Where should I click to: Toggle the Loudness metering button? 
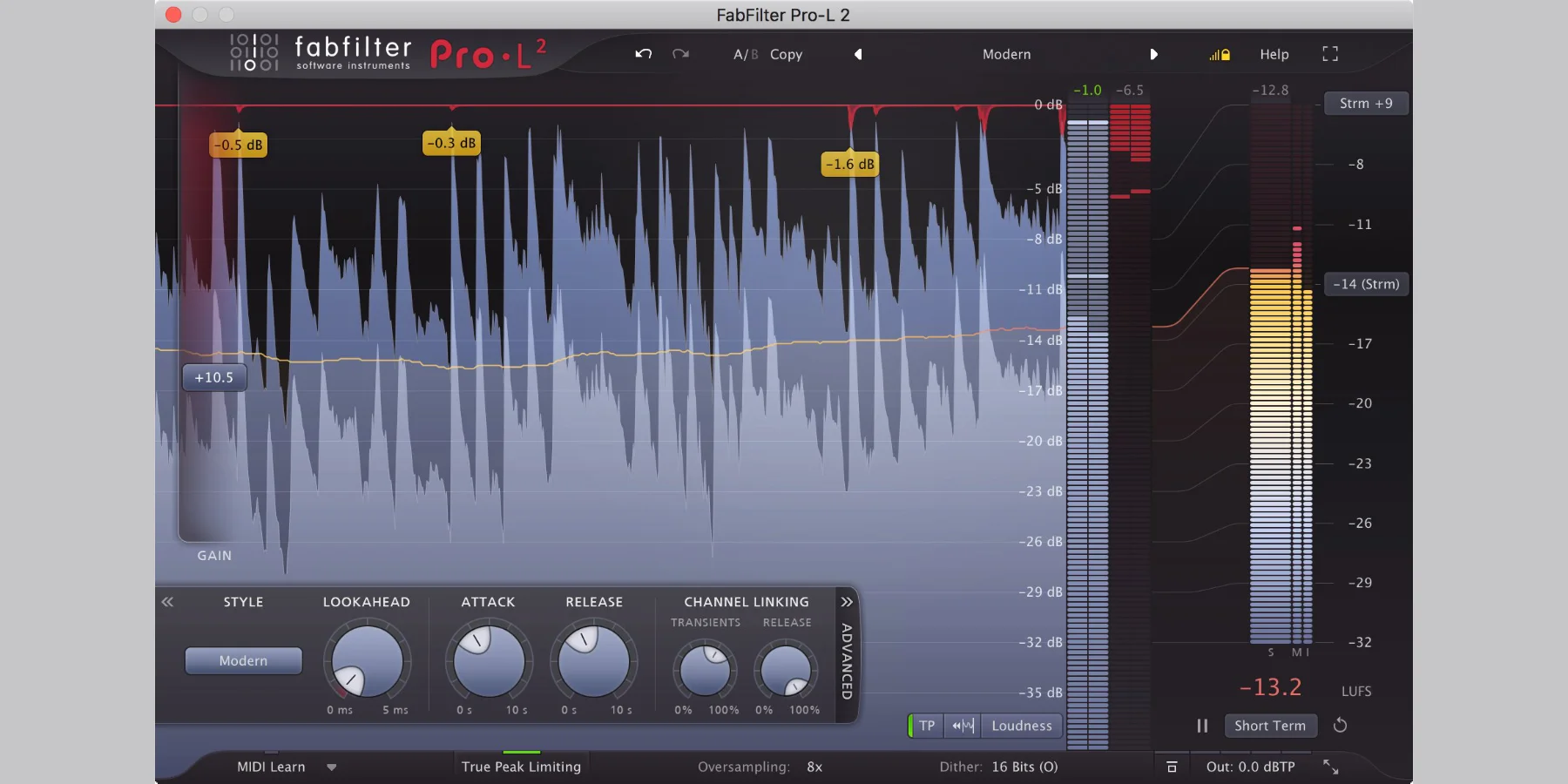click(1021, 726)
